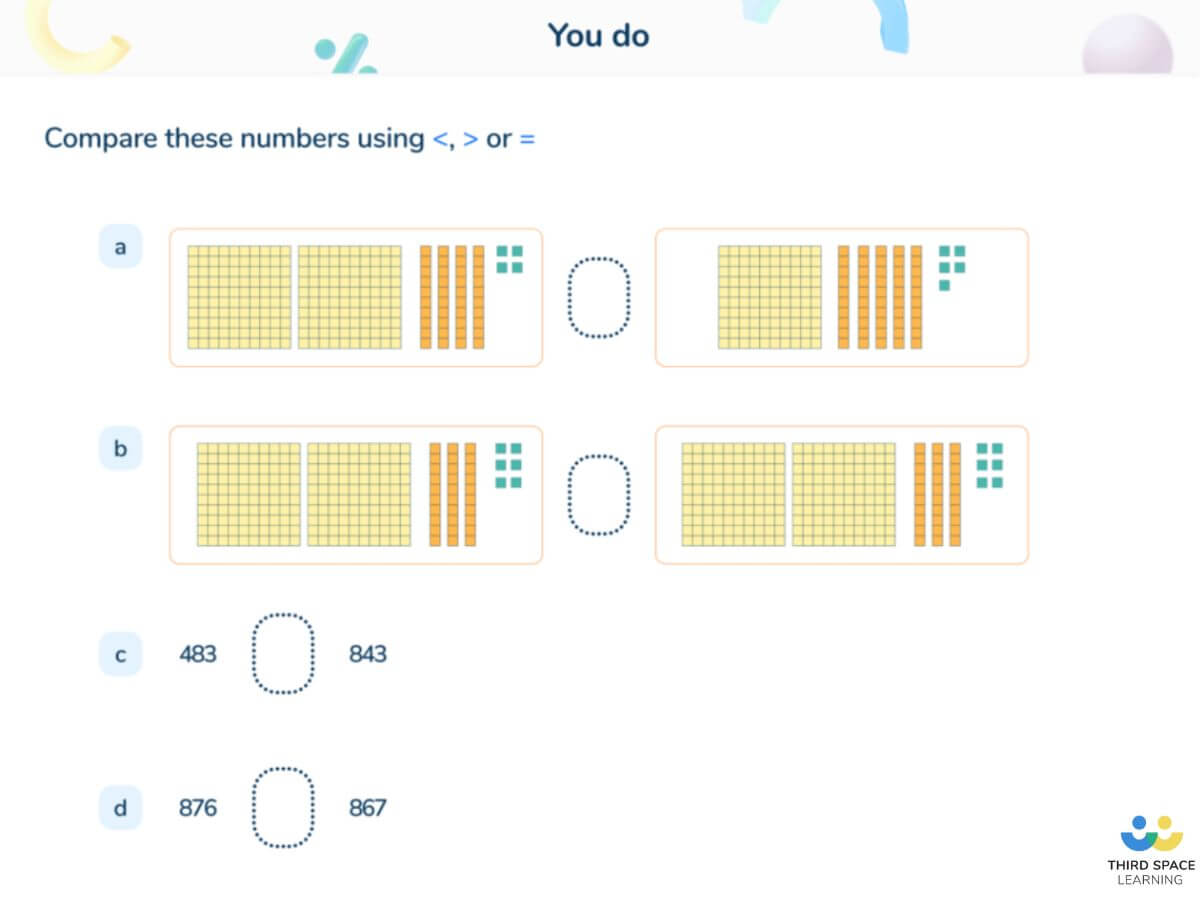Click the right base-ten blocks box in row b
The height and width of the screenshot is (900, 1200).
pos(841,495)
